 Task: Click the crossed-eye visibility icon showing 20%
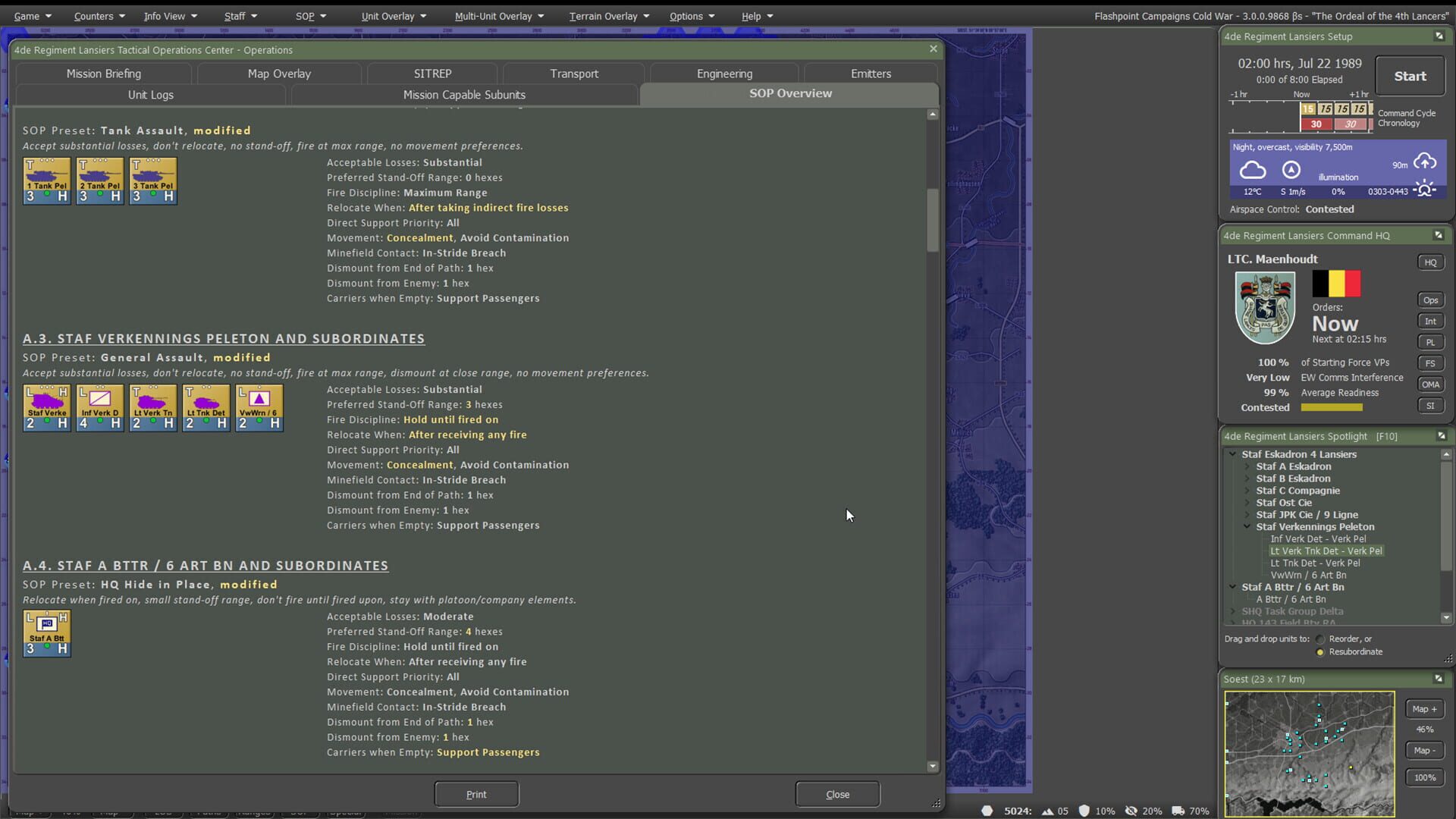(x=1132, y=811)
